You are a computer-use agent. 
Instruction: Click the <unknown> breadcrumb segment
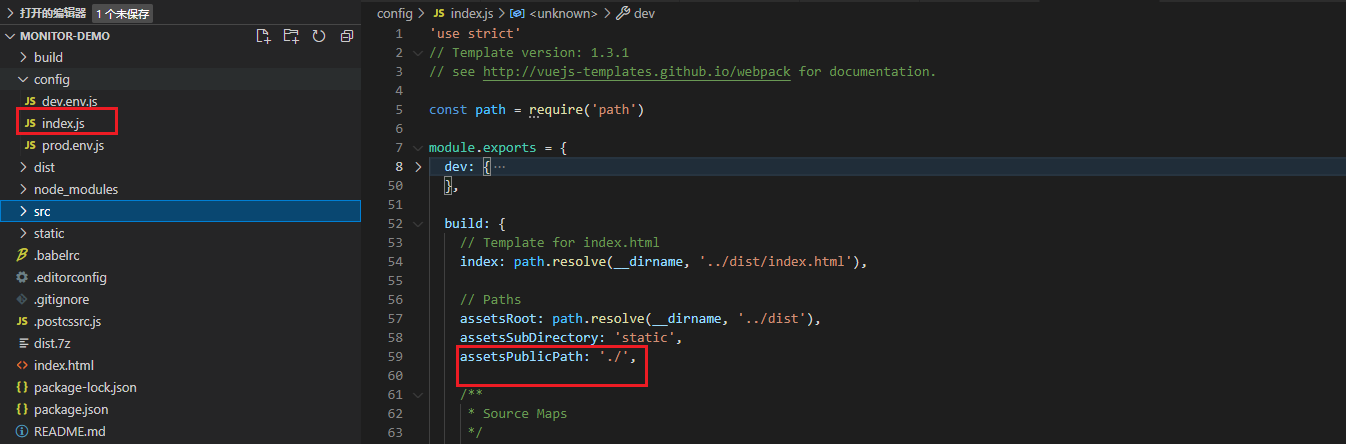click(563, 13)
